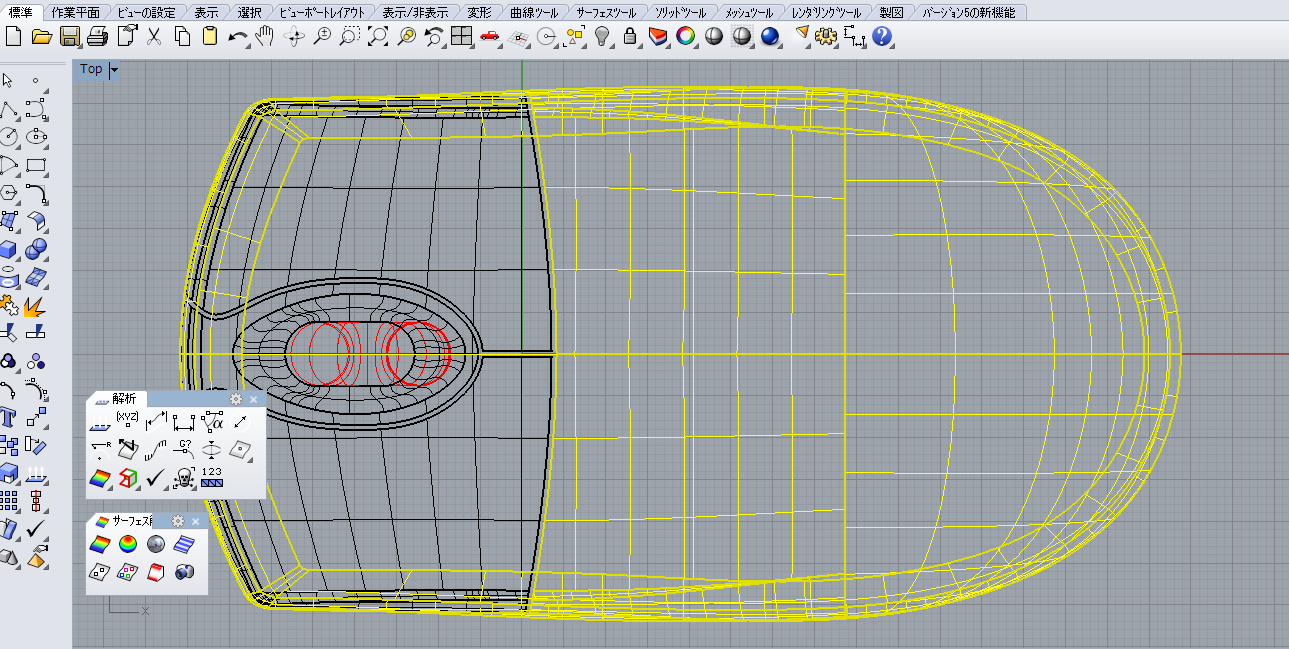The image size is (1289, 649).
Task: Switch to the 曲線ツール tab
Action: pyautogui.click(x=534, y=12)
